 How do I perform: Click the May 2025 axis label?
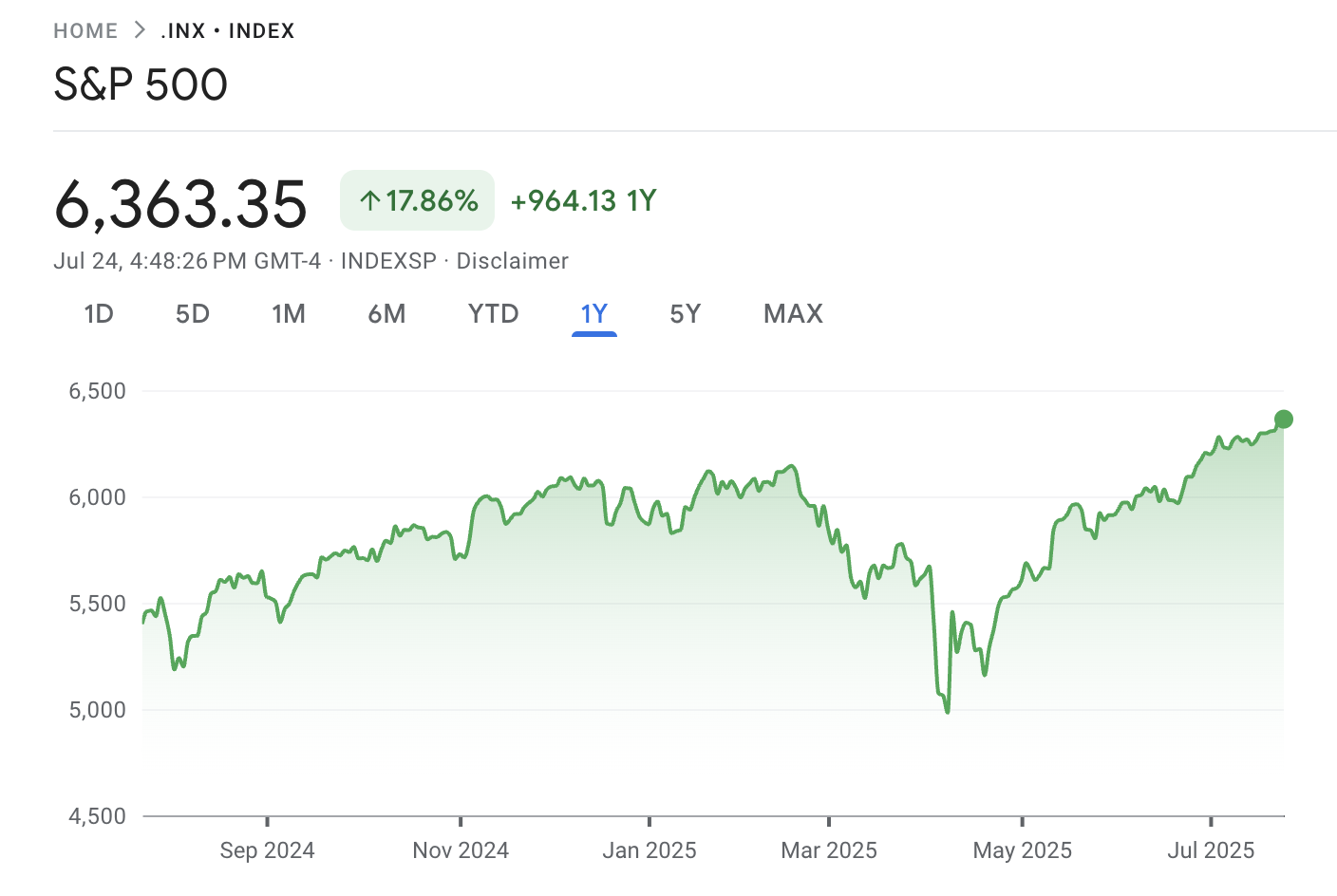point(1023,850)
